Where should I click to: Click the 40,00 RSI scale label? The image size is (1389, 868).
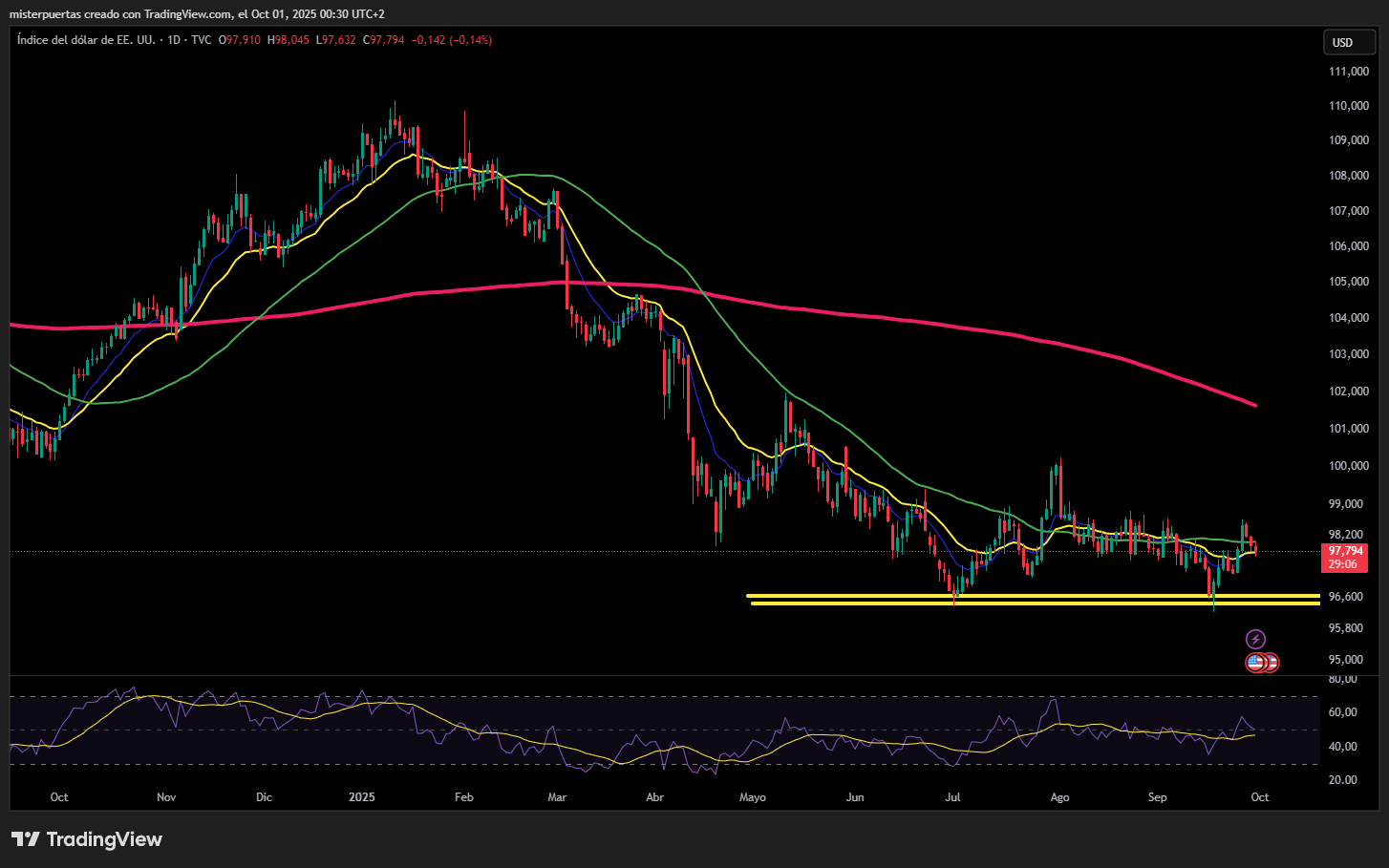[x=1343, y=747]
